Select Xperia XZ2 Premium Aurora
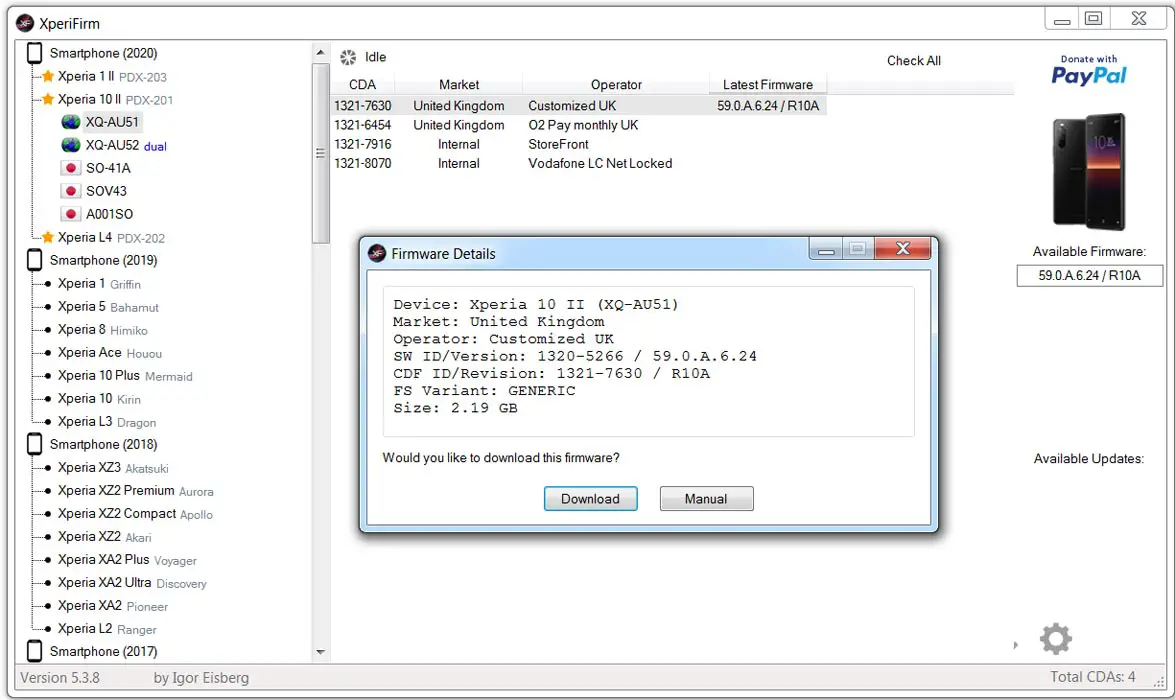Image resolution: width=1175 pixels, height=700 pixels. (136, 491)
